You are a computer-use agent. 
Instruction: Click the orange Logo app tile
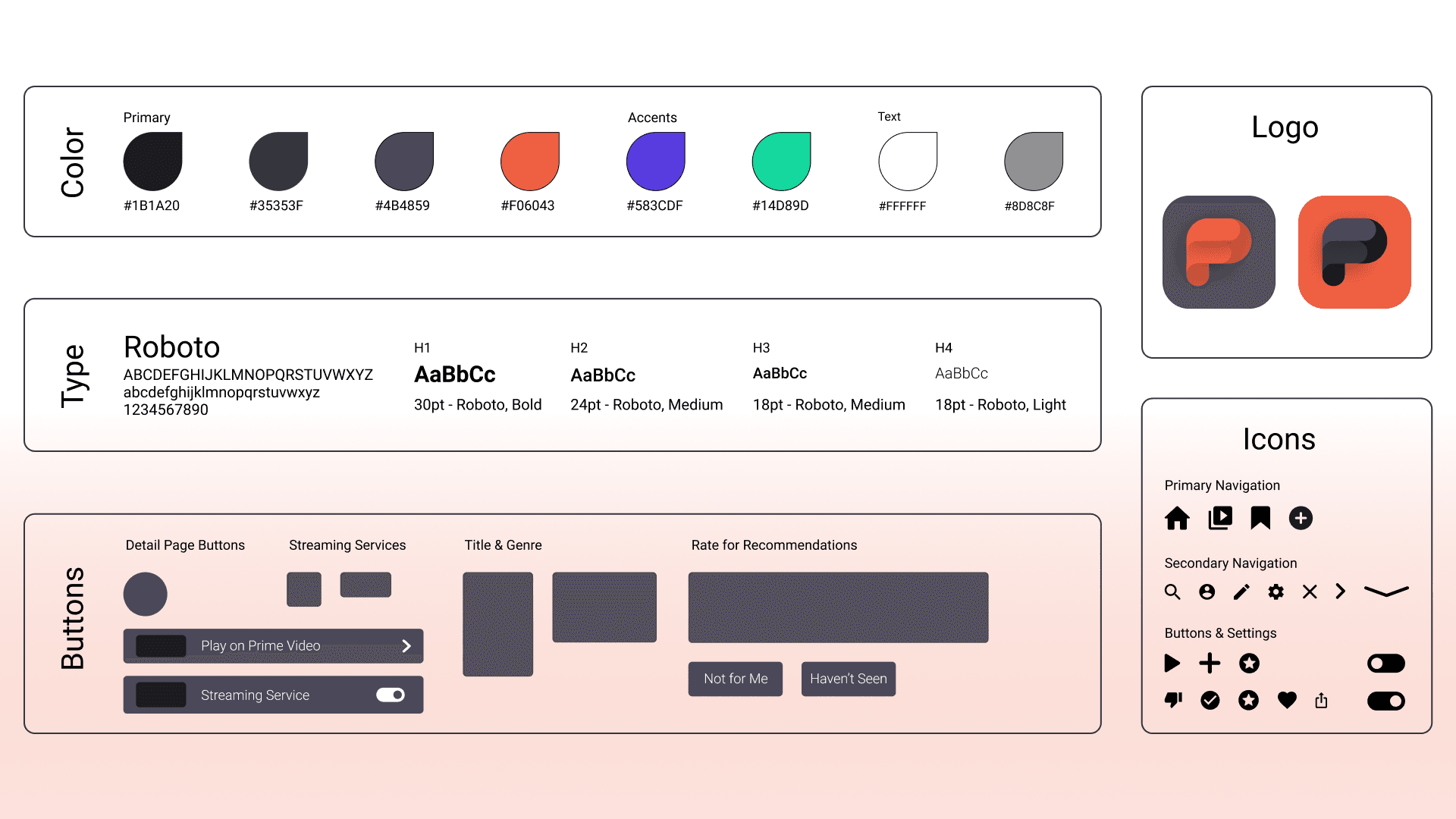point(1354,253)
